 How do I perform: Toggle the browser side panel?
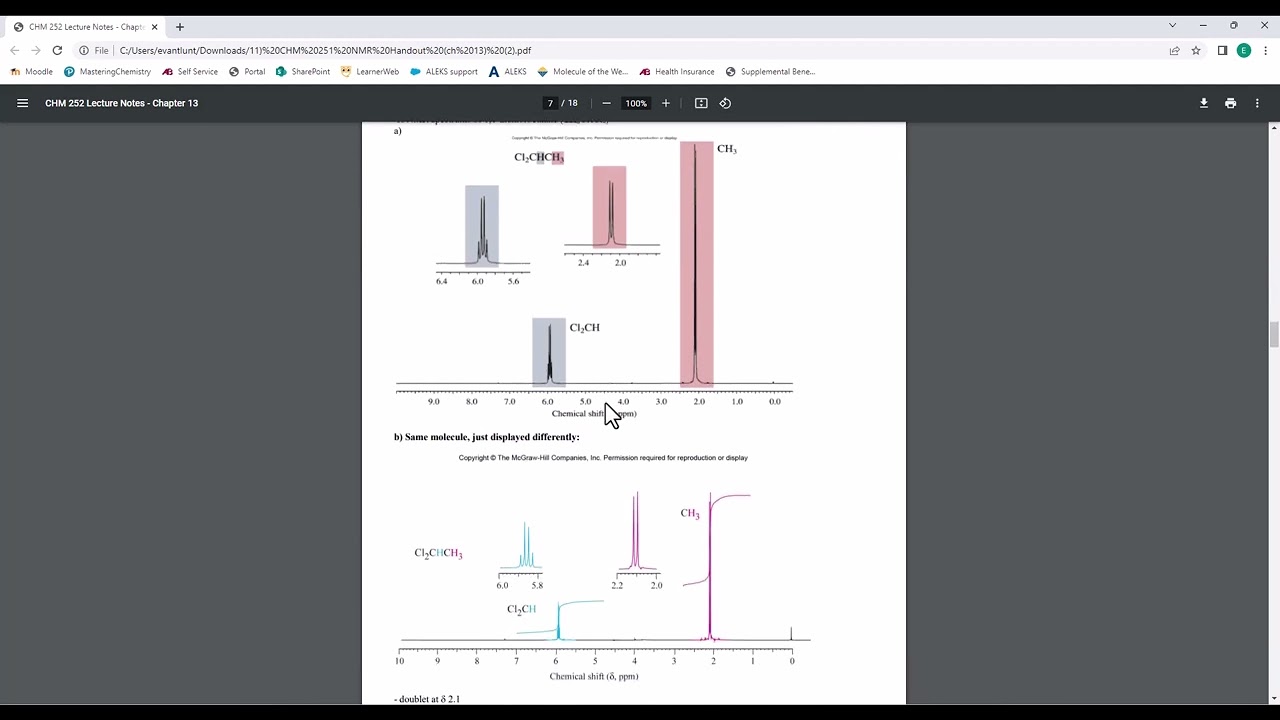coord(1222,50)
